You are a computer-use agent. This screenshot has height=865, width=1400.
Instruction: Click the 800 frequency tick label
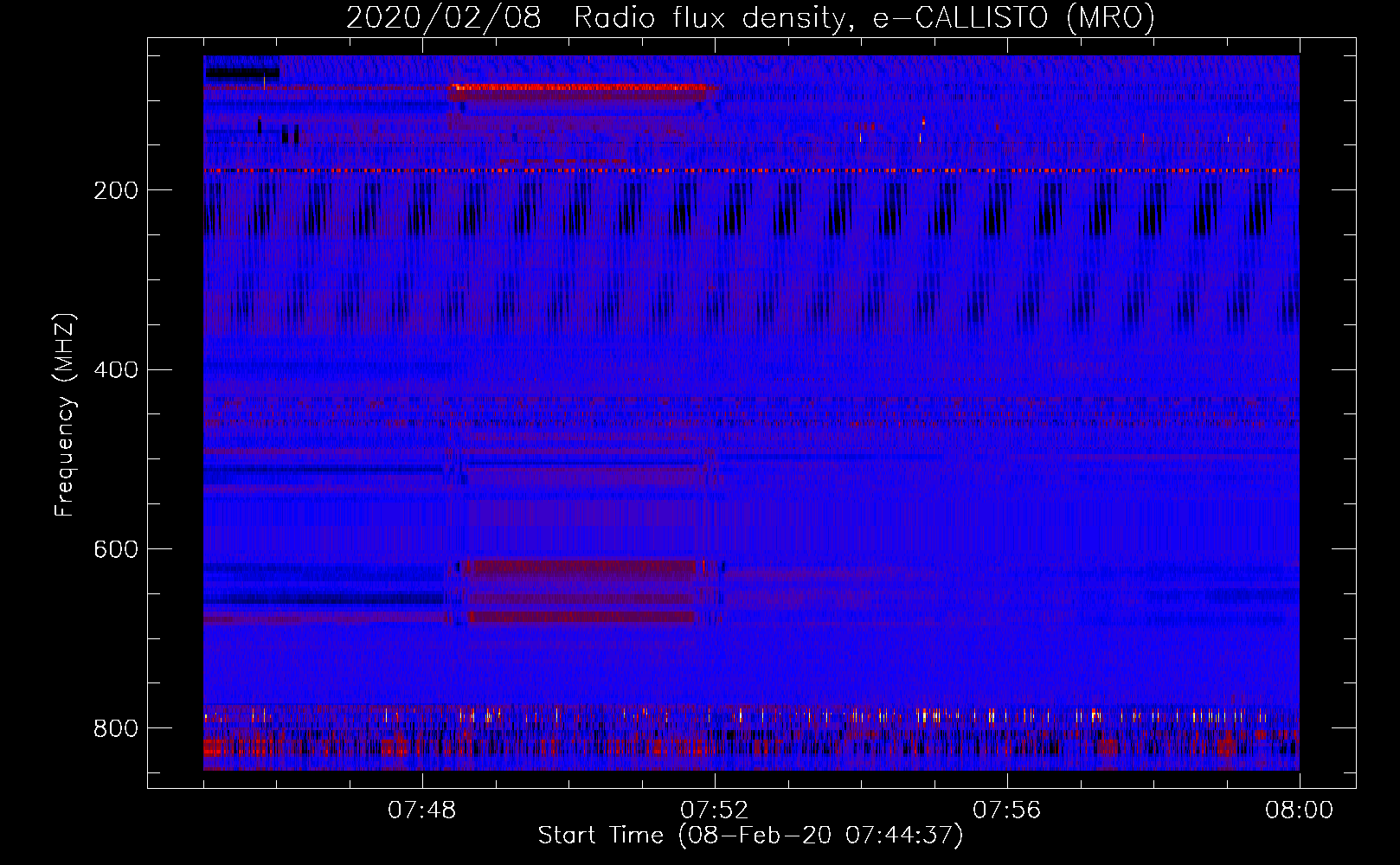(116, 729)
